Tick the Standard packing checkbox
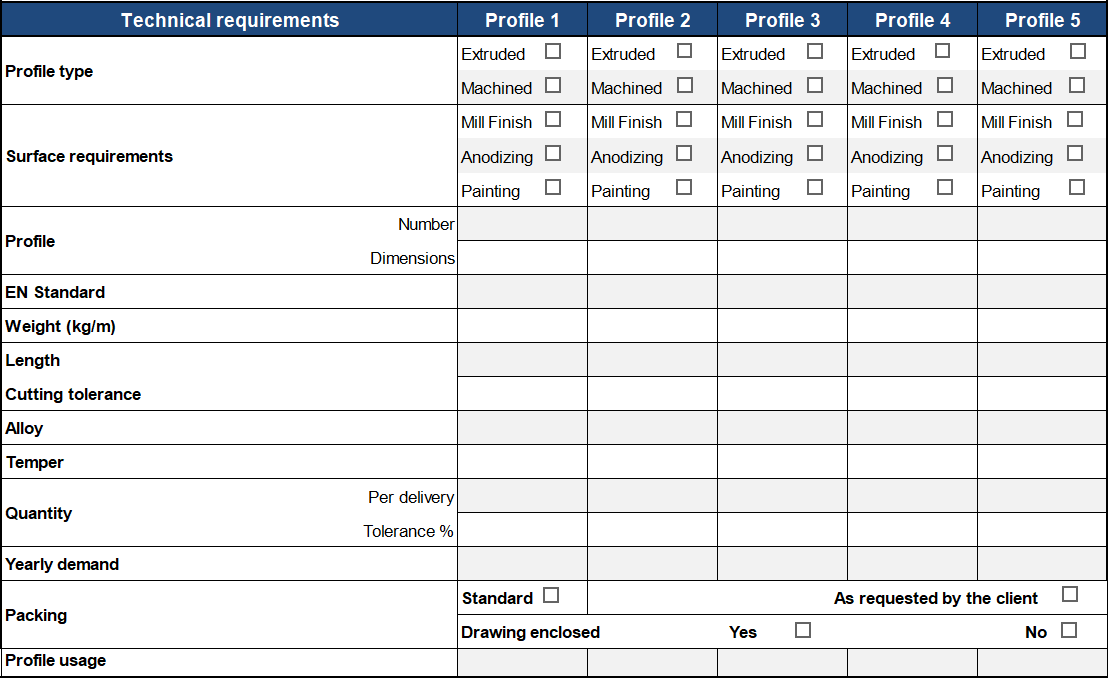Screen dimensions: 1109x678 pos(551,596)
